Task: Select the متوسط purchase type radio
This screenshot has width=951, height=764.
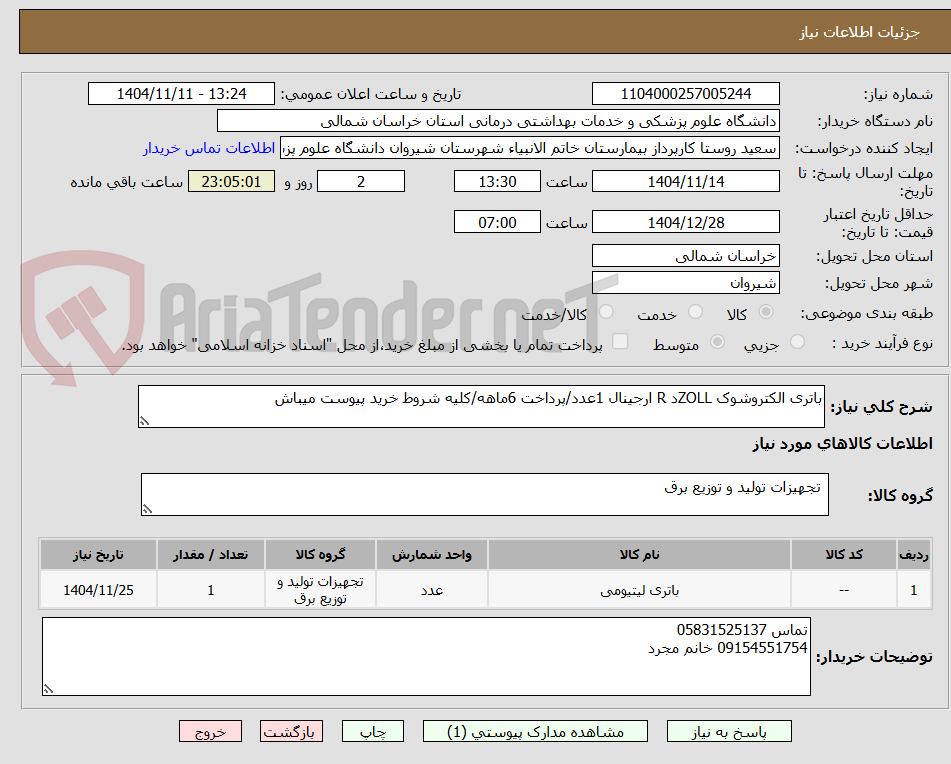Action: (x=717, y=342)
